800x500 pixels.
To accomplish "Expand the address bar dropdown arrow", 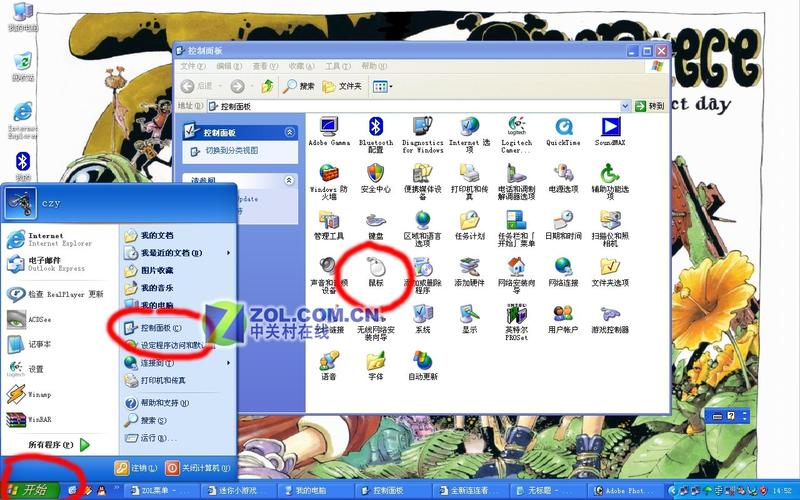I will click(626, 106).
